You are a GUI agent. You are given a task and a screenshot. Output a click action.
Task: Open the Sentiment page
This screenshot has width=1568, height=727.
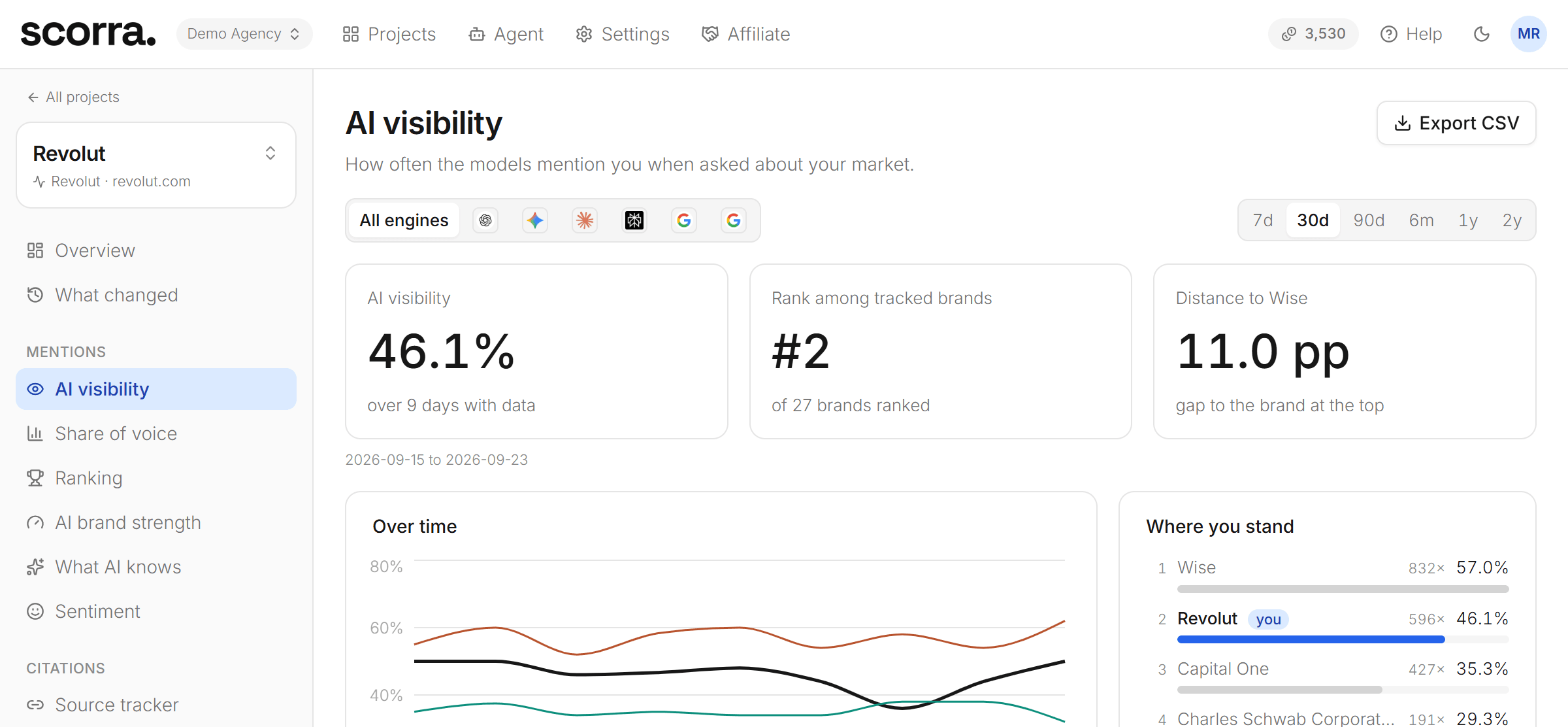156,611
